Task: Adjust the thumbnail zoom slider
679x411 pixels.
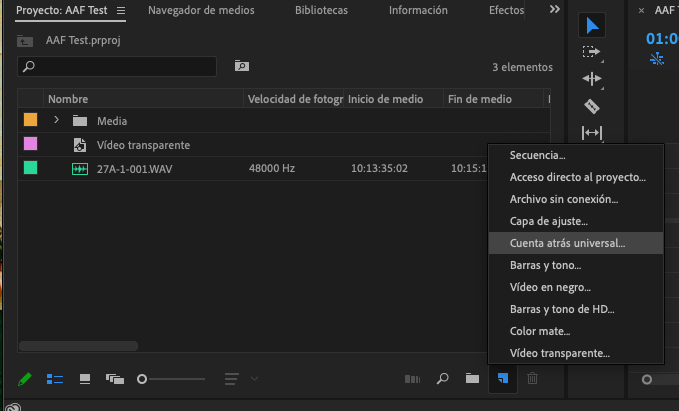Action: 142,379
